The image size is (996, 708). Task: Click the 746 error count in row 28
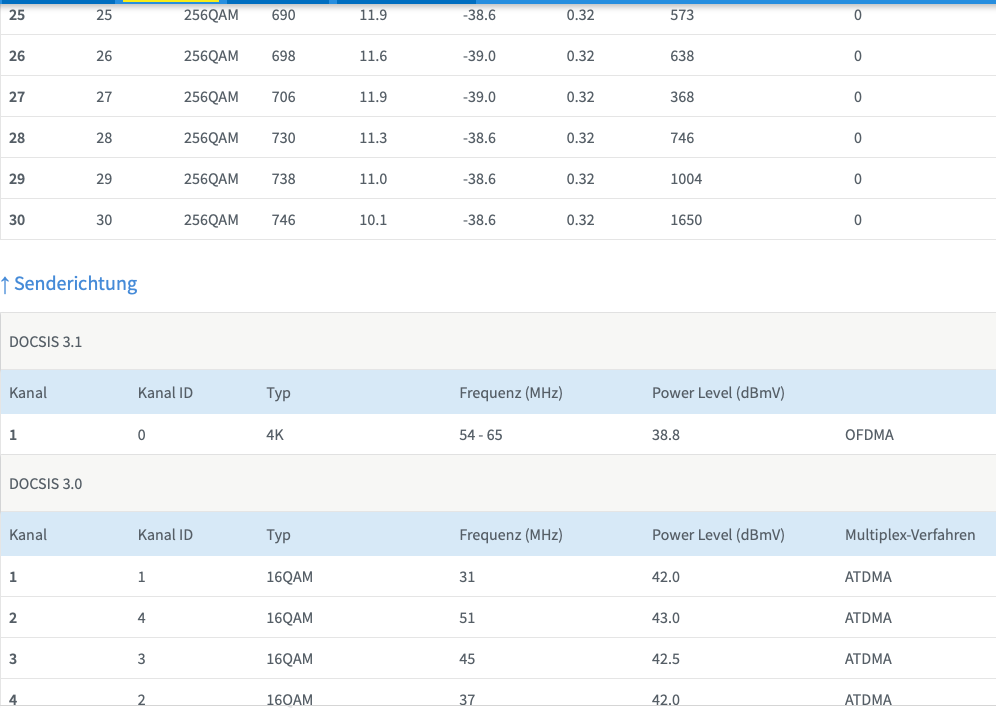pos(682,138)
